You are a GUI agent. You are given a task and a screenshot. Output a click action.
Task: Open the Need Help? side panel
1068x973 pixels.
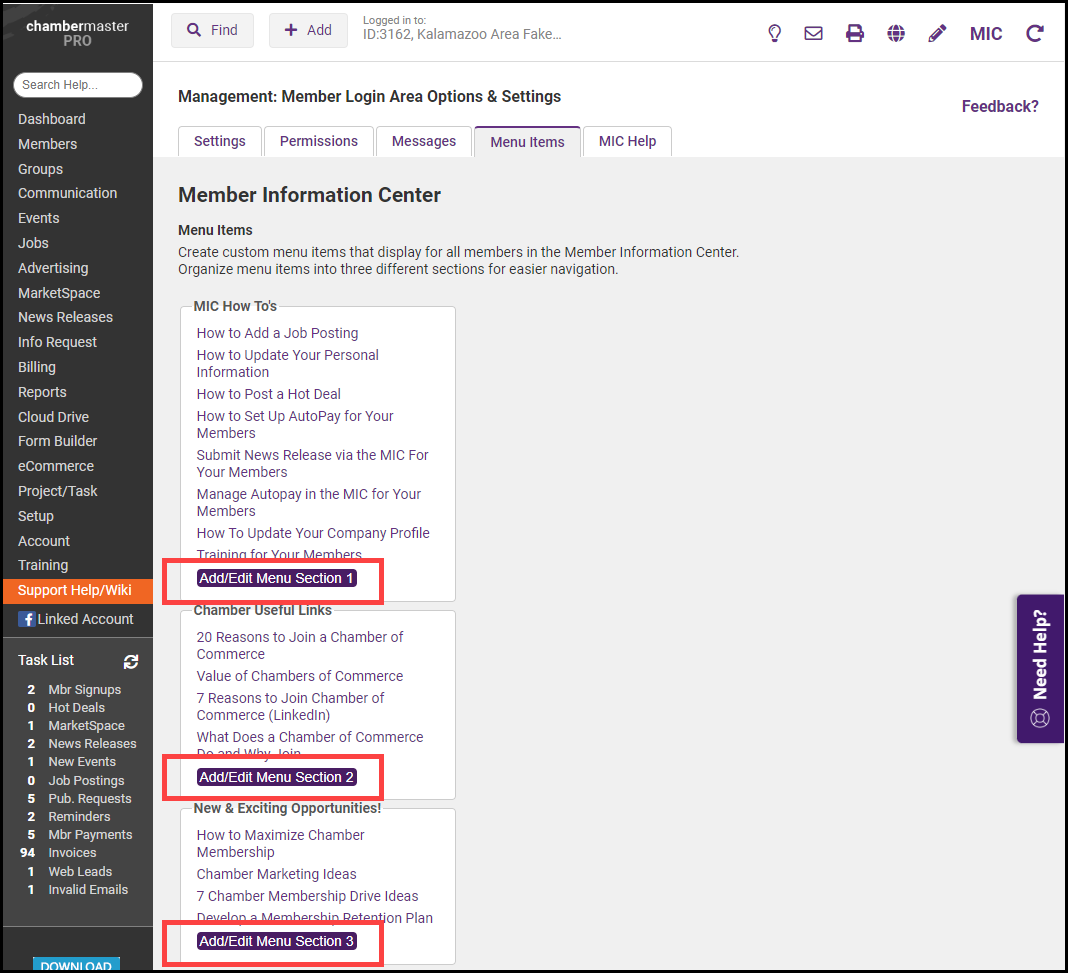pyautogui.click(x=1040, y=668)
